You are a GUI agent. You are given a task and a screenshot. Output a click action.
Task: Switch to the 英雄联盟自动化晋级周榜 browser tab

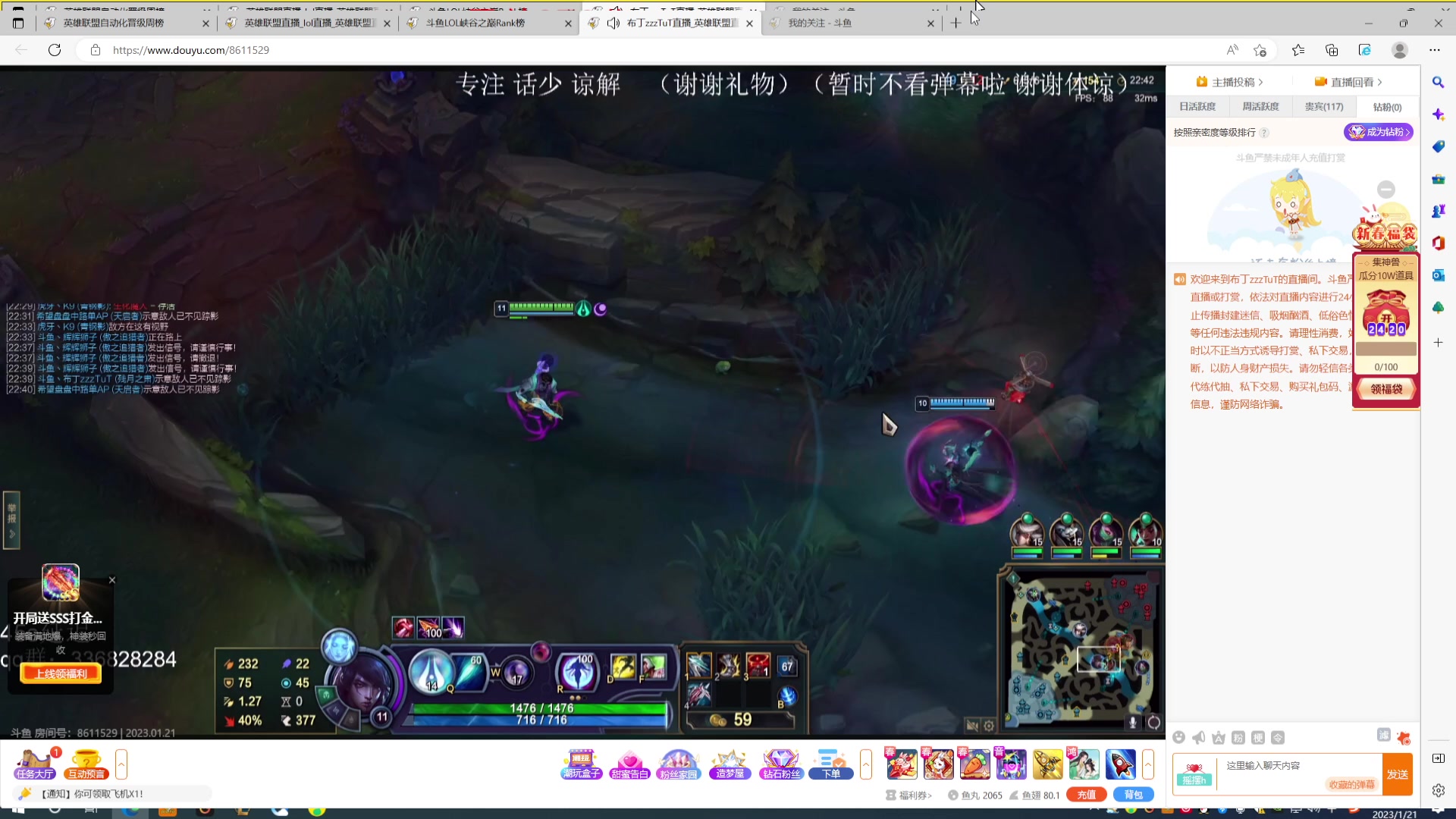(126, 23)
